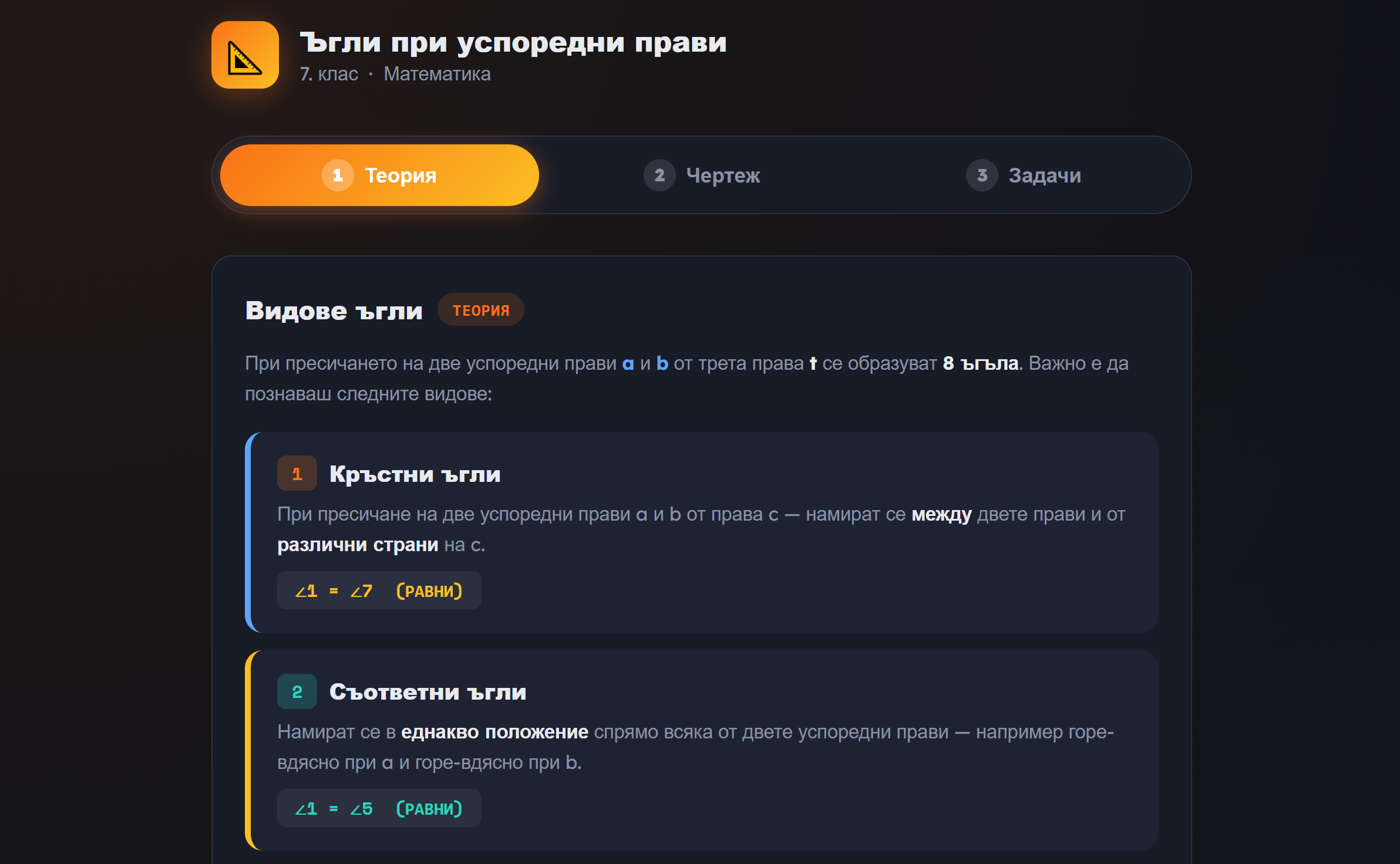Click the Видове ъгли section title
This screenshot has width=1400, height=864.
334,310
